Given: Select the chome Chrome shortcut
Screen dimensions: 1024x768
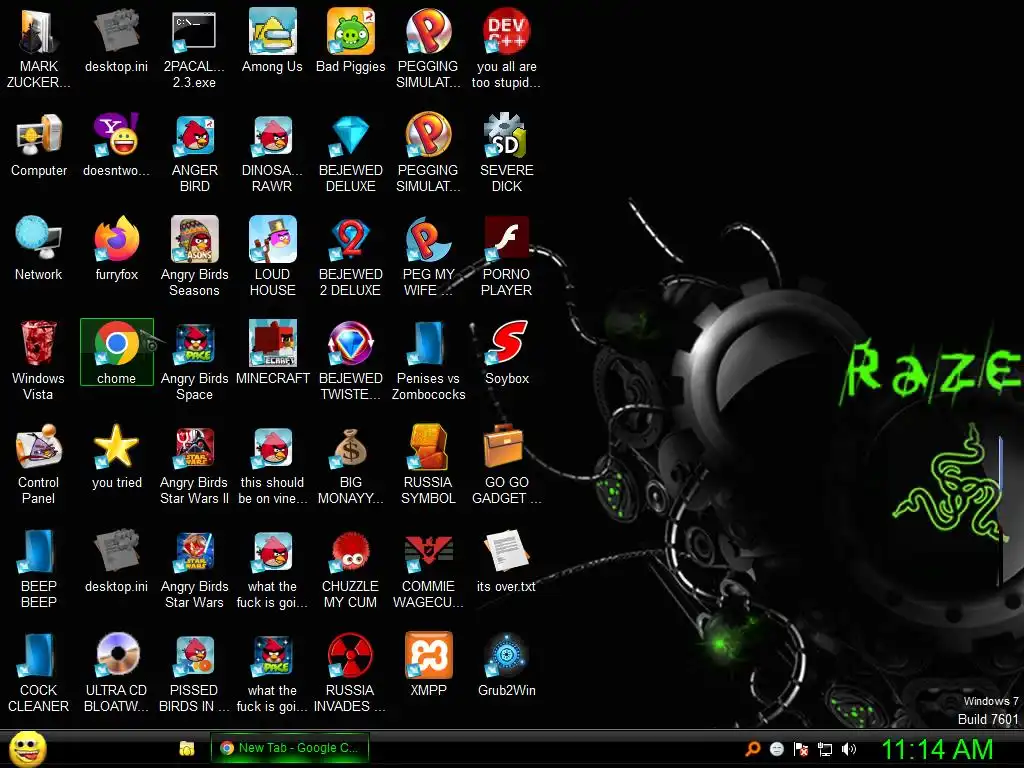Looking at the screenshot, I should pyautogui.click(x=116, y=353).
